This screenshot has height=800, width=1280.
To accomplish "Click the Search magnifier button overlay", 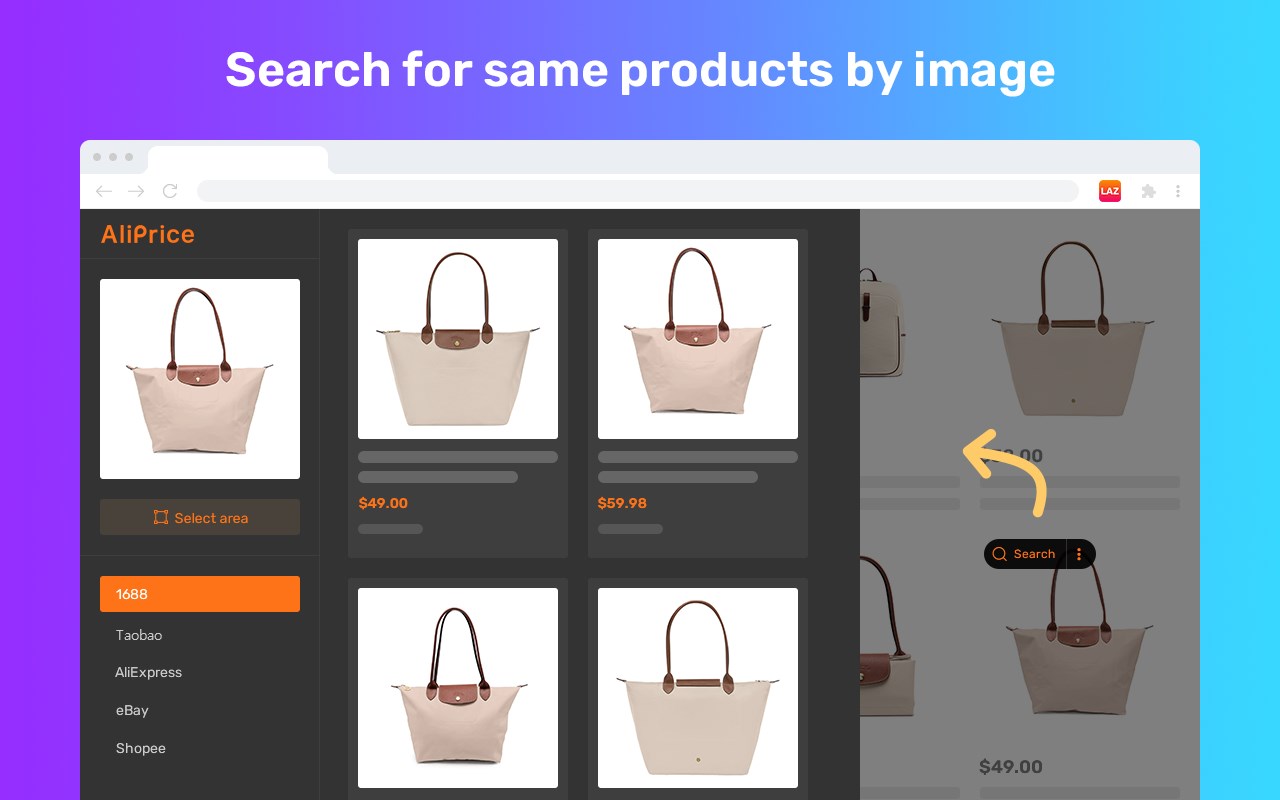I will click(x=1025, y=554).
